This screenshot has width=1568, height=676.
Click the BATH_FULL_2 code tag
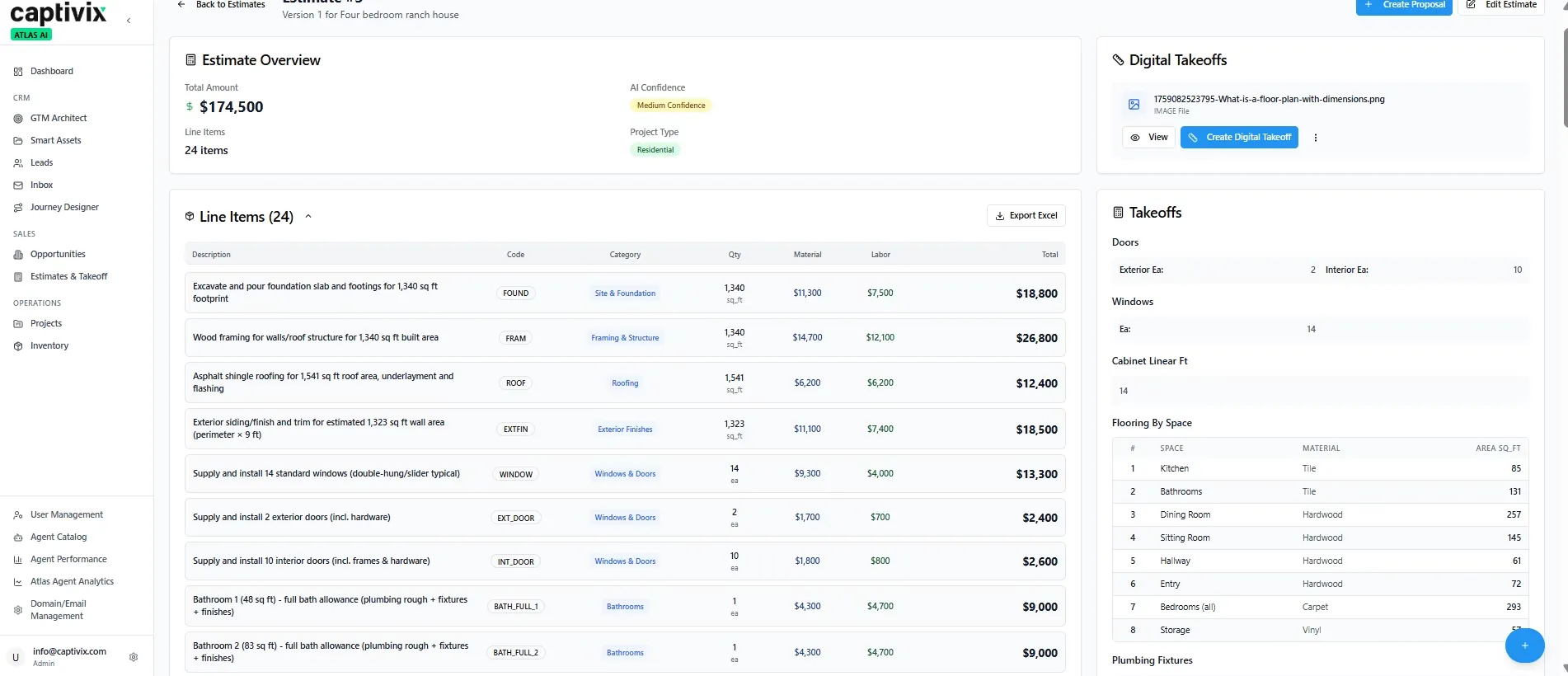pos(516,653)
